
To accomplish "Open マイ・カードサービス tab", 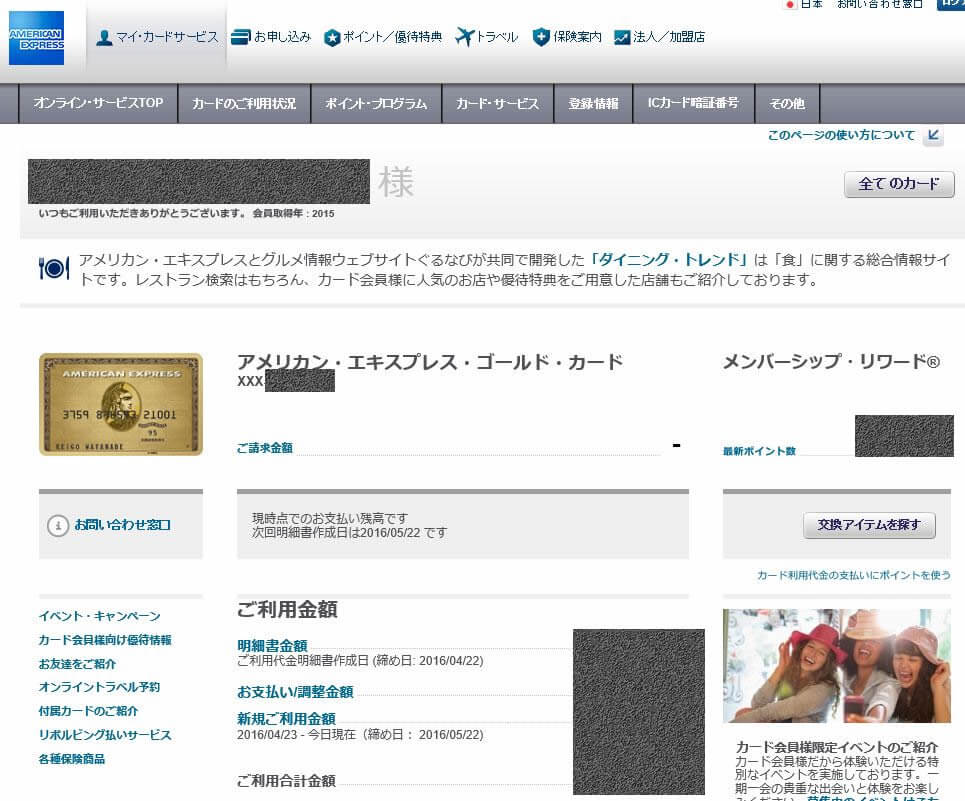I will tap(157, 38).
